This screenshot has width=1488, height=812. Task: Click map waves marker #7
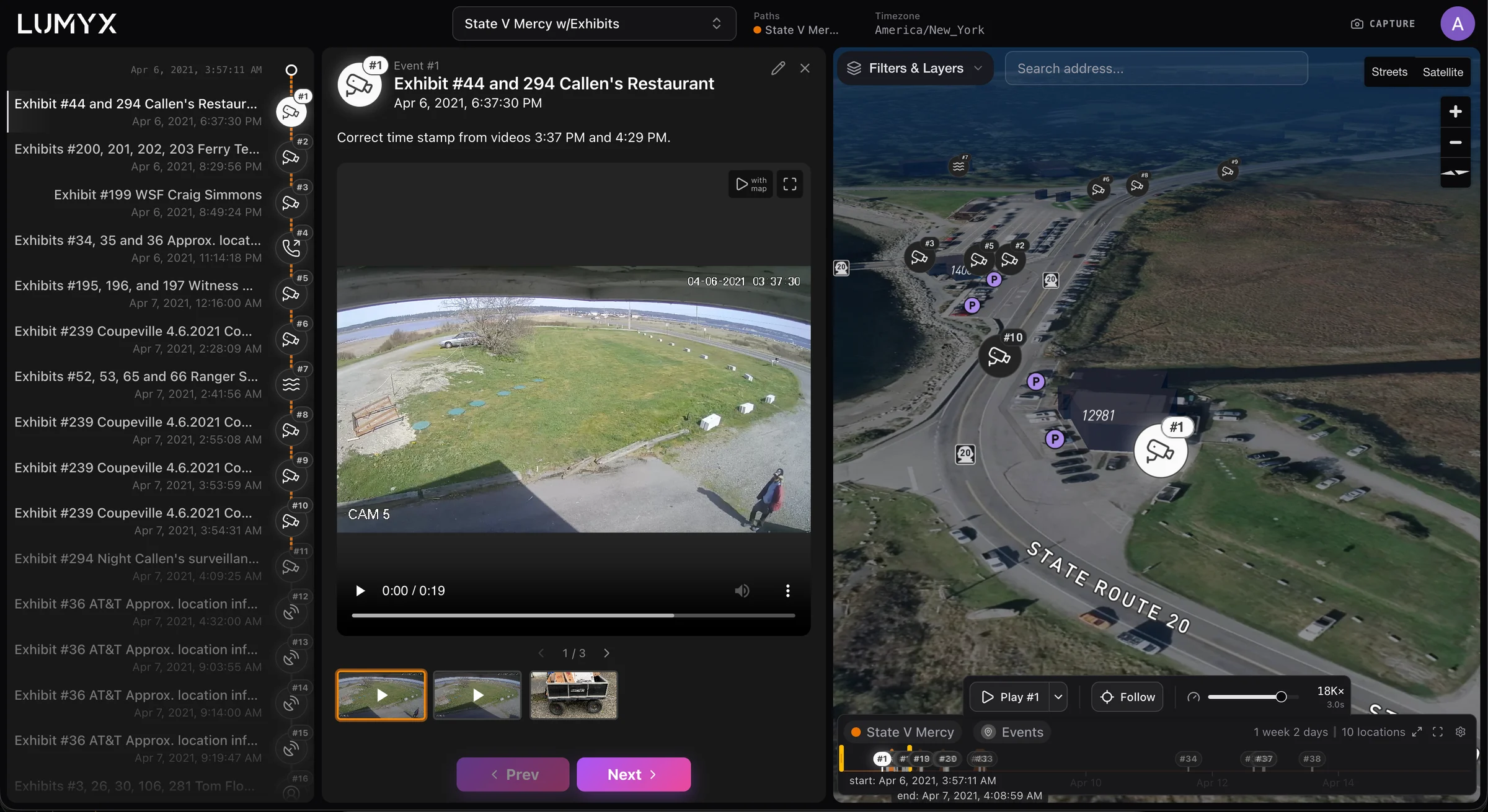tap(959, 166)
